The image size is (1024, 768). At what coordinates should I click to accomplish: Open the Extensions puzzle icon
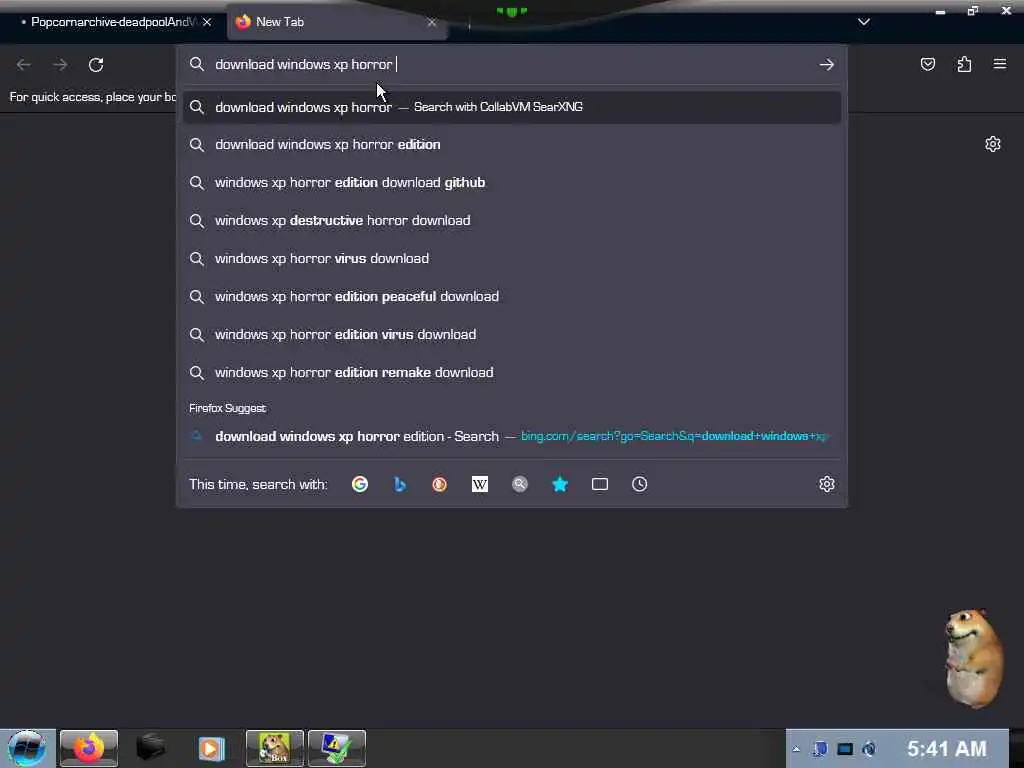964,64
